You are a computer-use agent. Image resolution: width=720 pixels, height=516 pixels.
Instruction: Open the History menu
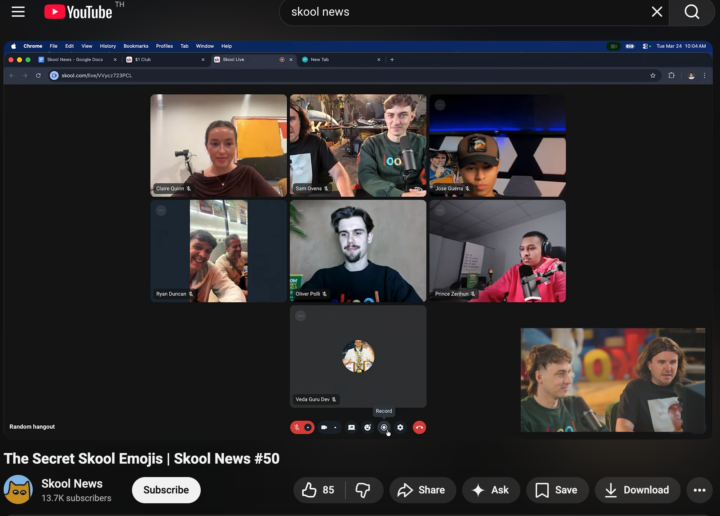coord(108,46)
